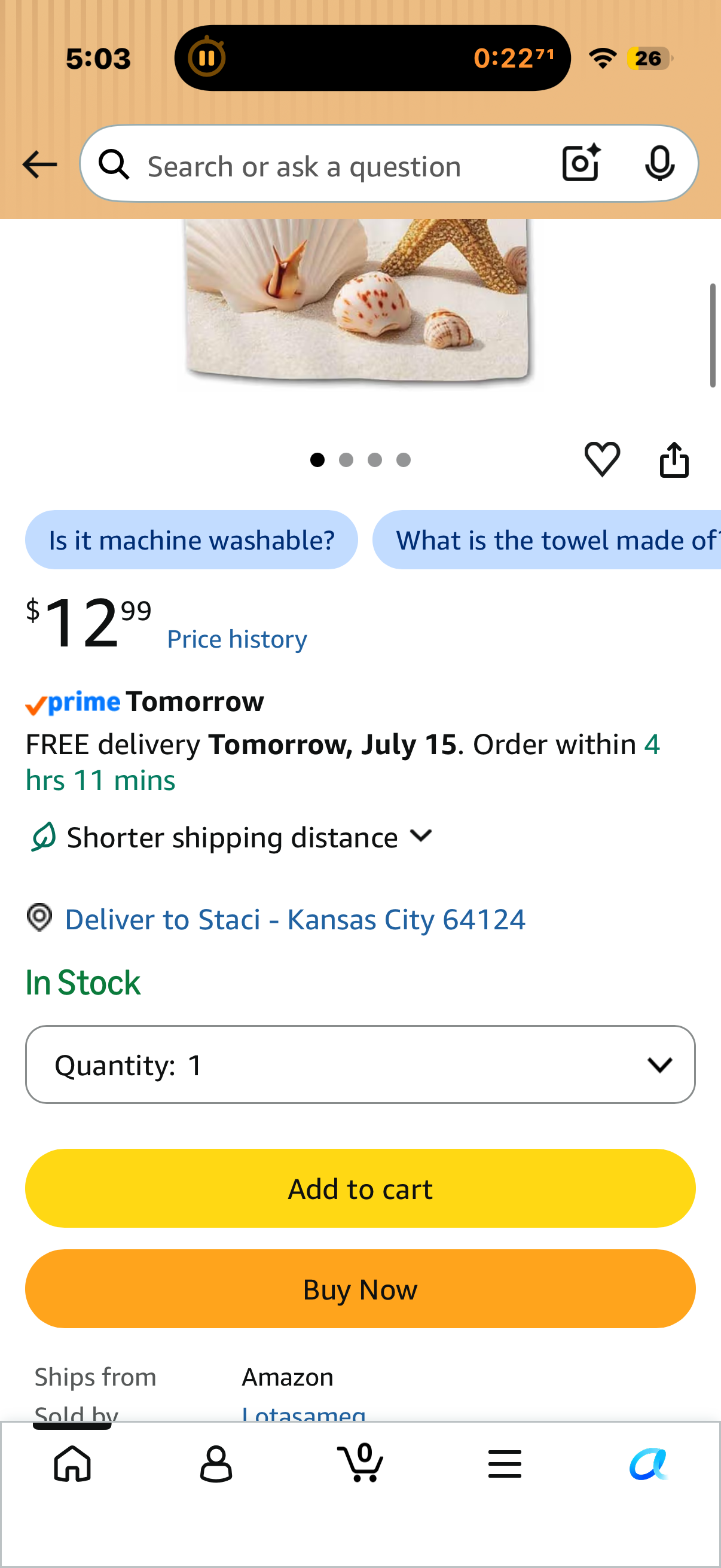
Task: Launch Alexa assistant icon
Action: point(649,1463)
